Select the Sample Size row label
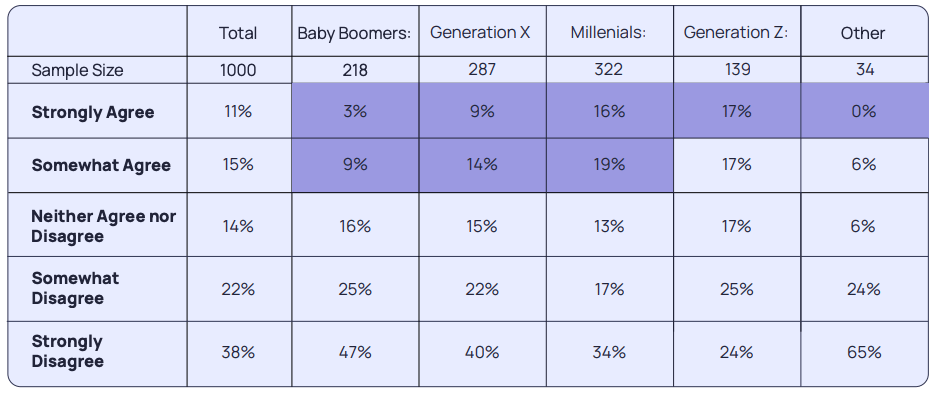The width and height of the screenshot is (937, 394). tap(77, 71)
